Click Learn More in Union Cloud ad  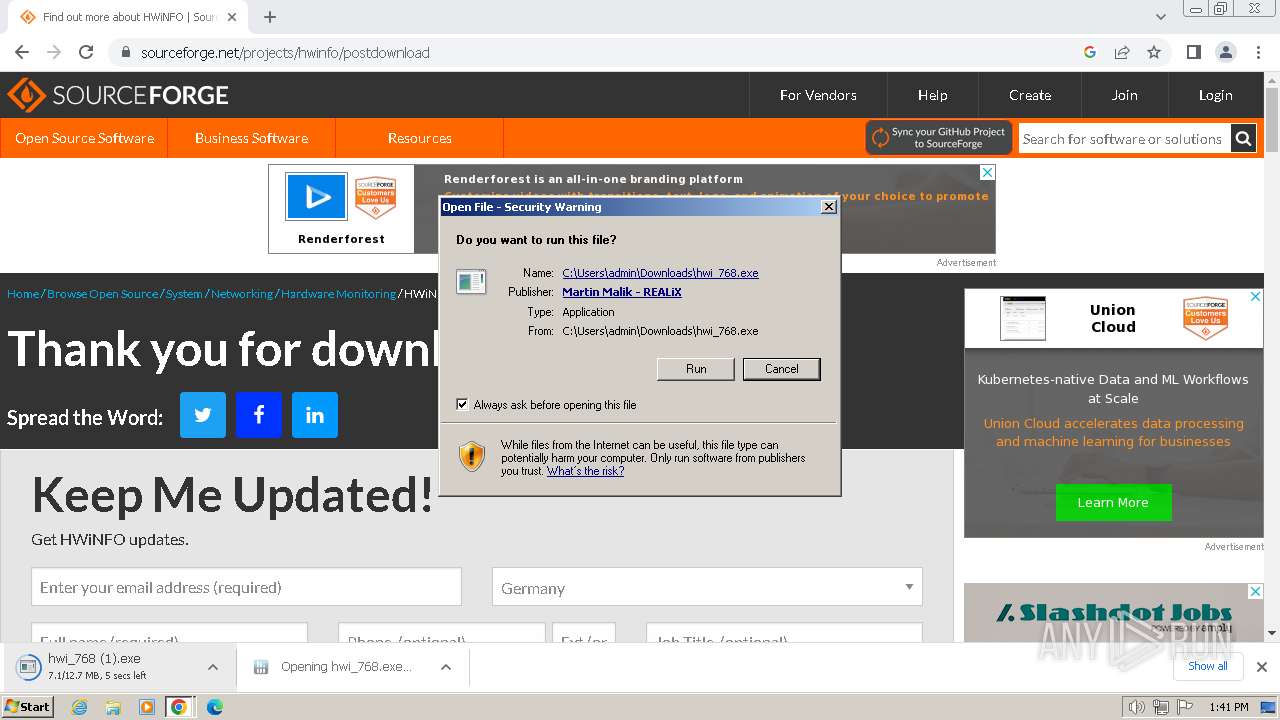click(x=1113, y=502)
